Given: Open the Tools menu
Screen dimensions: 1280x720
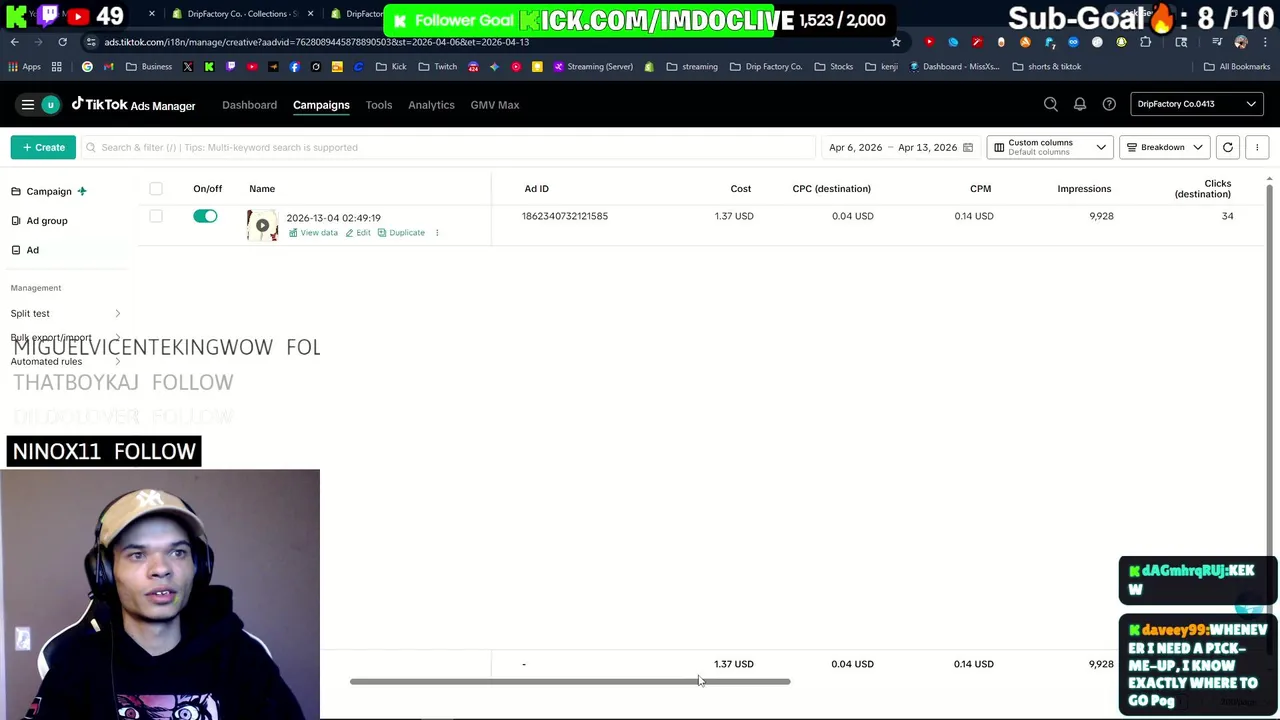Looking at the screenshot, I should pyautogui.click(x=378, y=105).
